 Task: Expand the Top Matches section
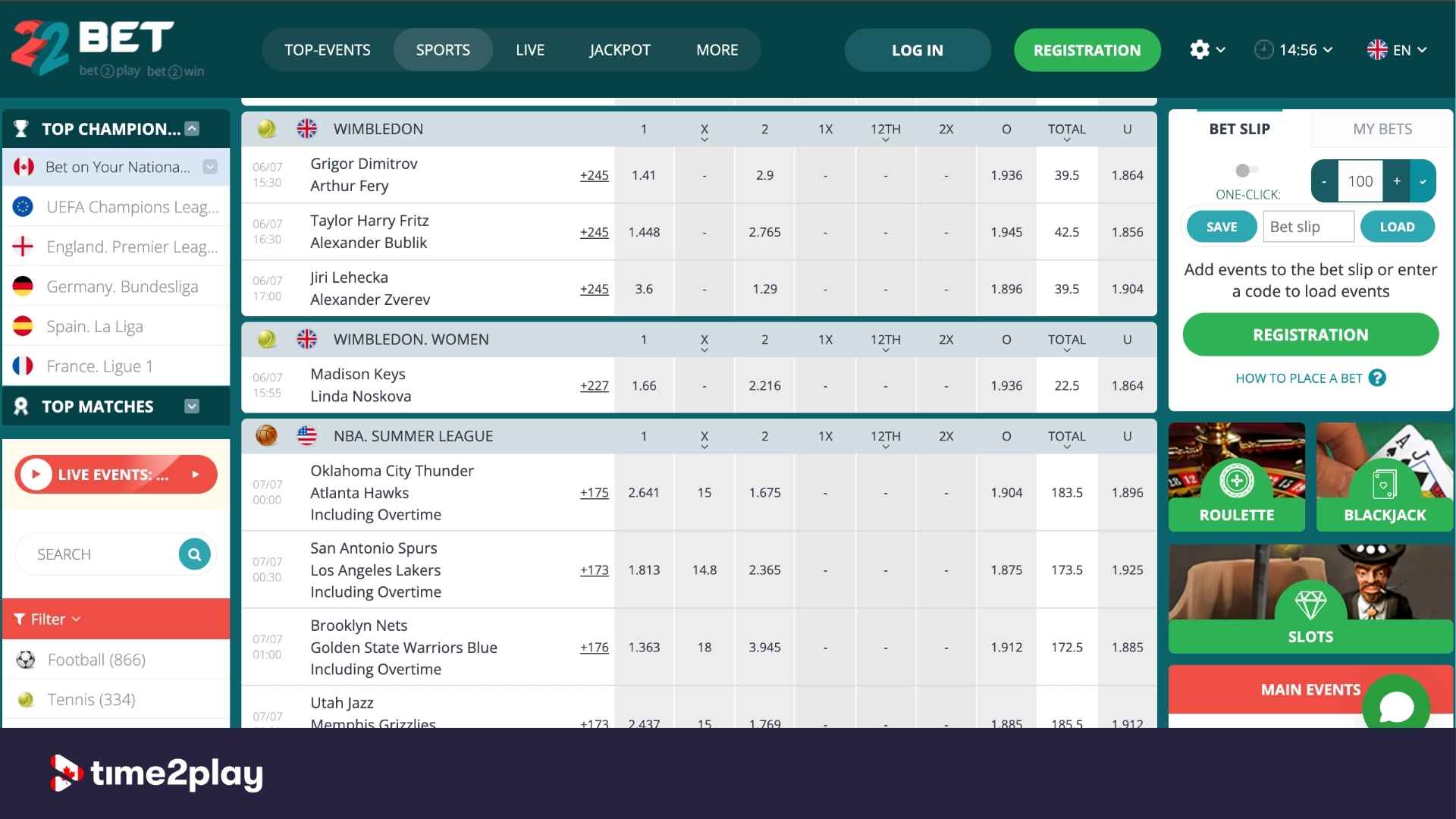(x=192, y=406)
